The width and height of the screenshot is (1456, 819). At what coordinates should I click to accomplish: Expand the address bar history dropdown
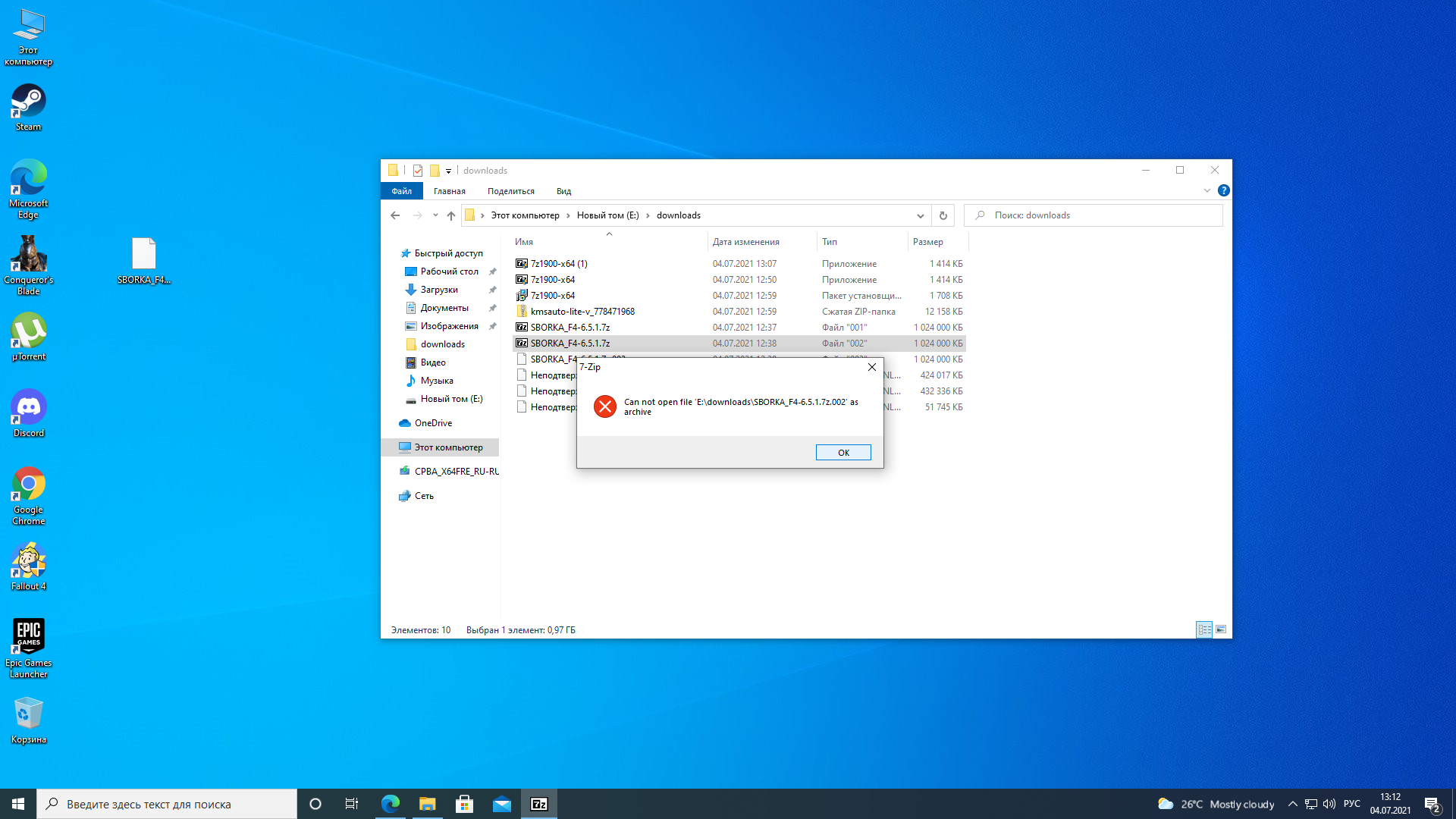920,215
